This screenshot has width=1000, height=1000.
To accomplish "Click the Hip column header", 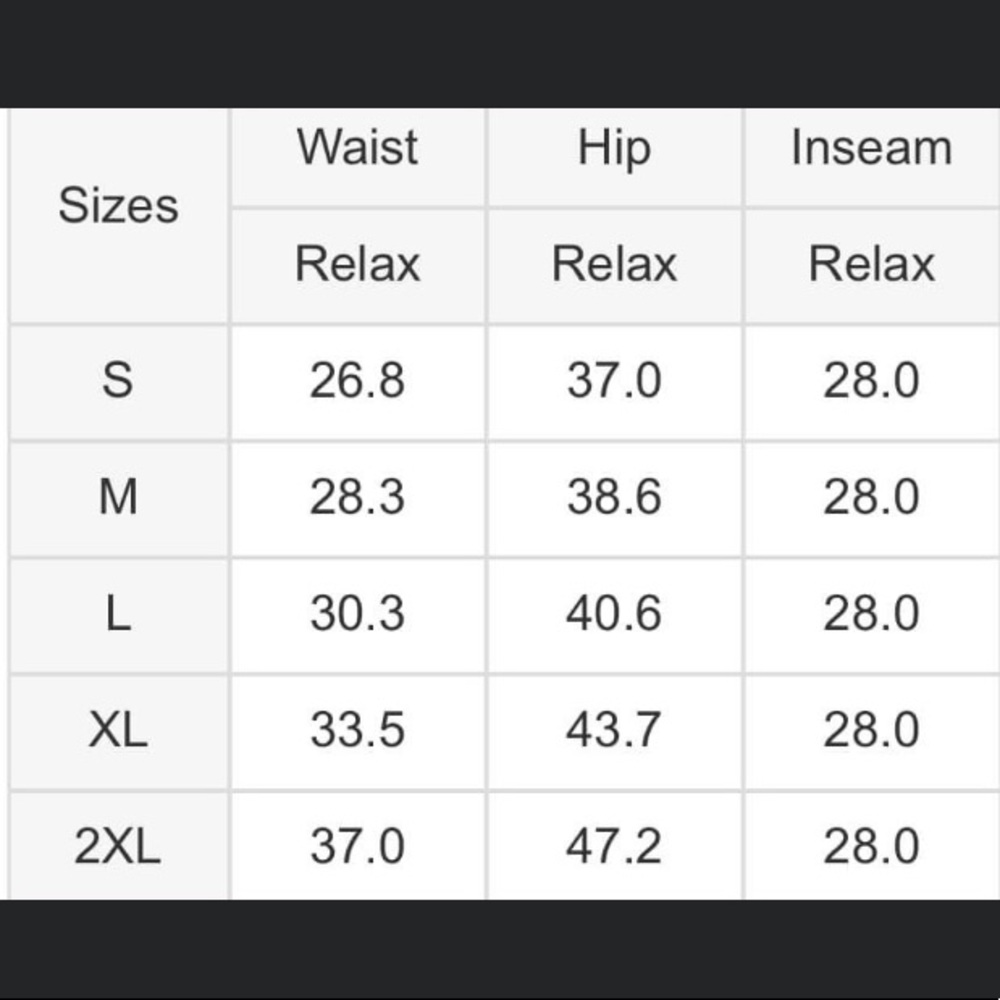I will click(614, 148).
